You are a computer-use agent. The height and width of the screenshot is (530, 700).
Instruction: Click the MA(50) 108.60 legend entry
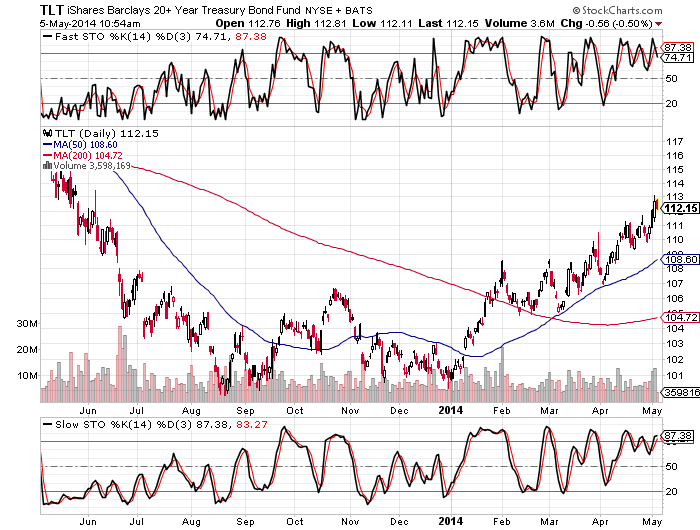(x=80, y=145)
